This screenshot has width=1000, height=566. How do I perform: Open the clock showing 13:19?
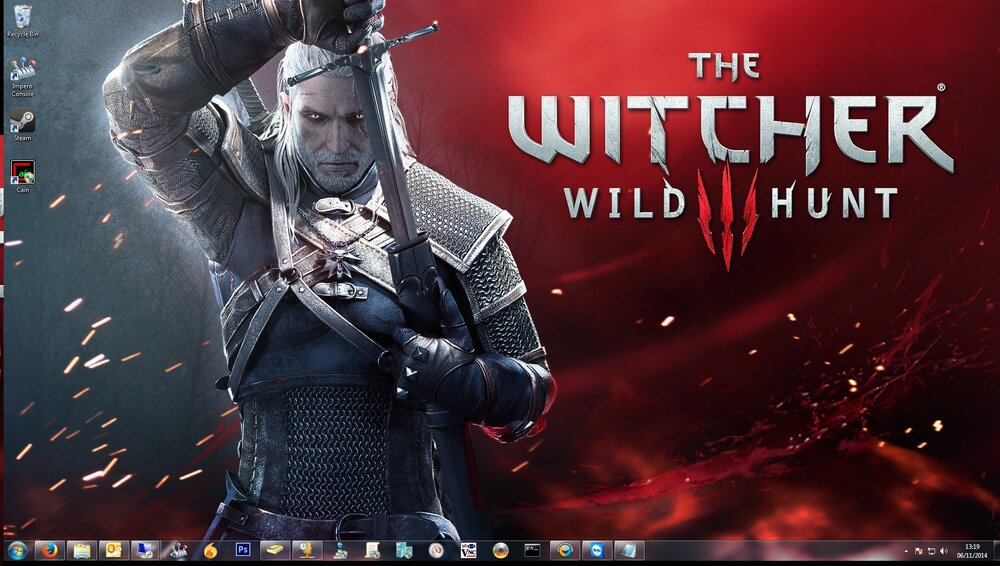pyautogui.click(x=972, y=551)
